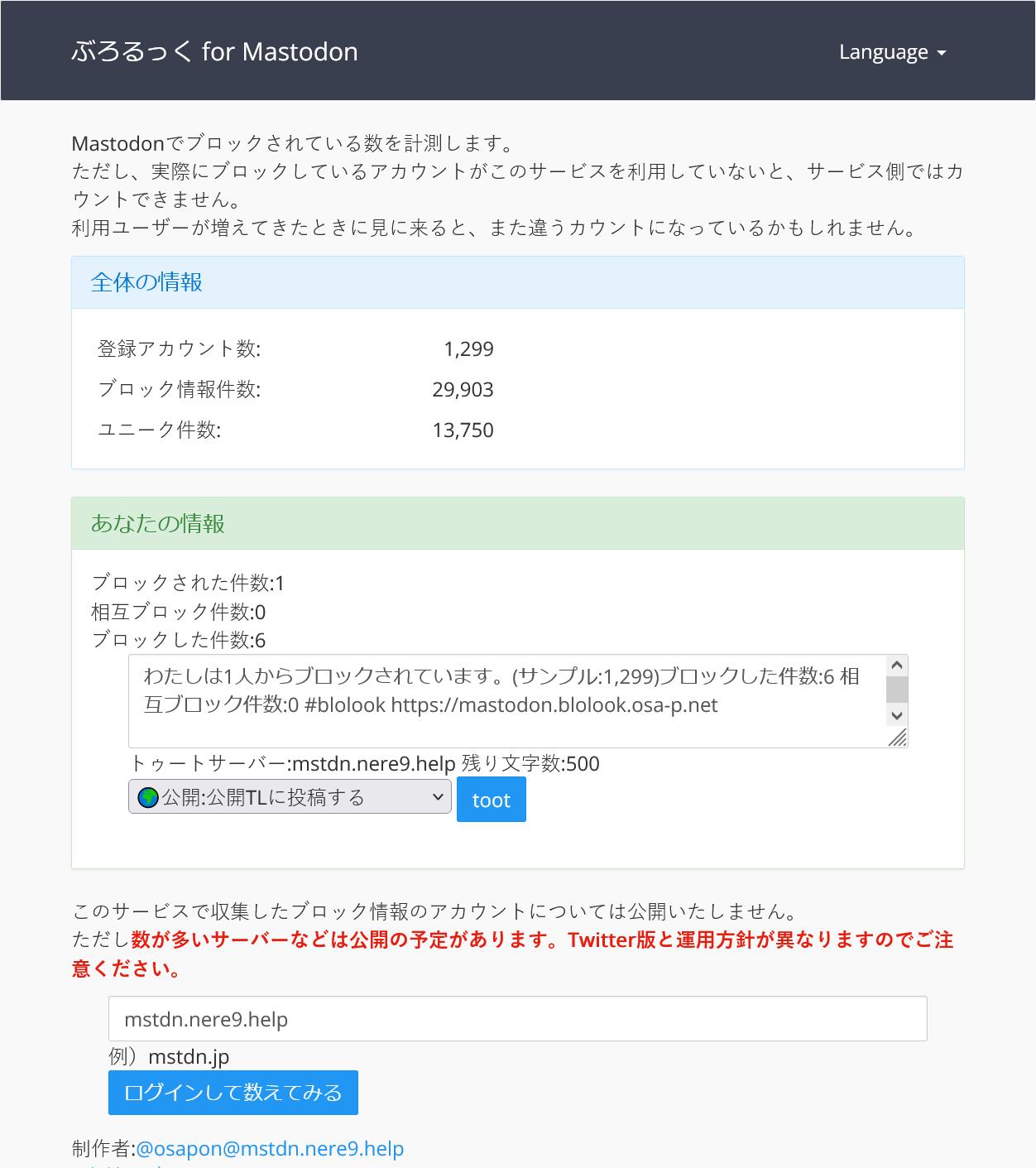Click the up arrow of the toot textarea scrollbar
Viewport: 1036px width, 1168px height.
pos(897,666)
